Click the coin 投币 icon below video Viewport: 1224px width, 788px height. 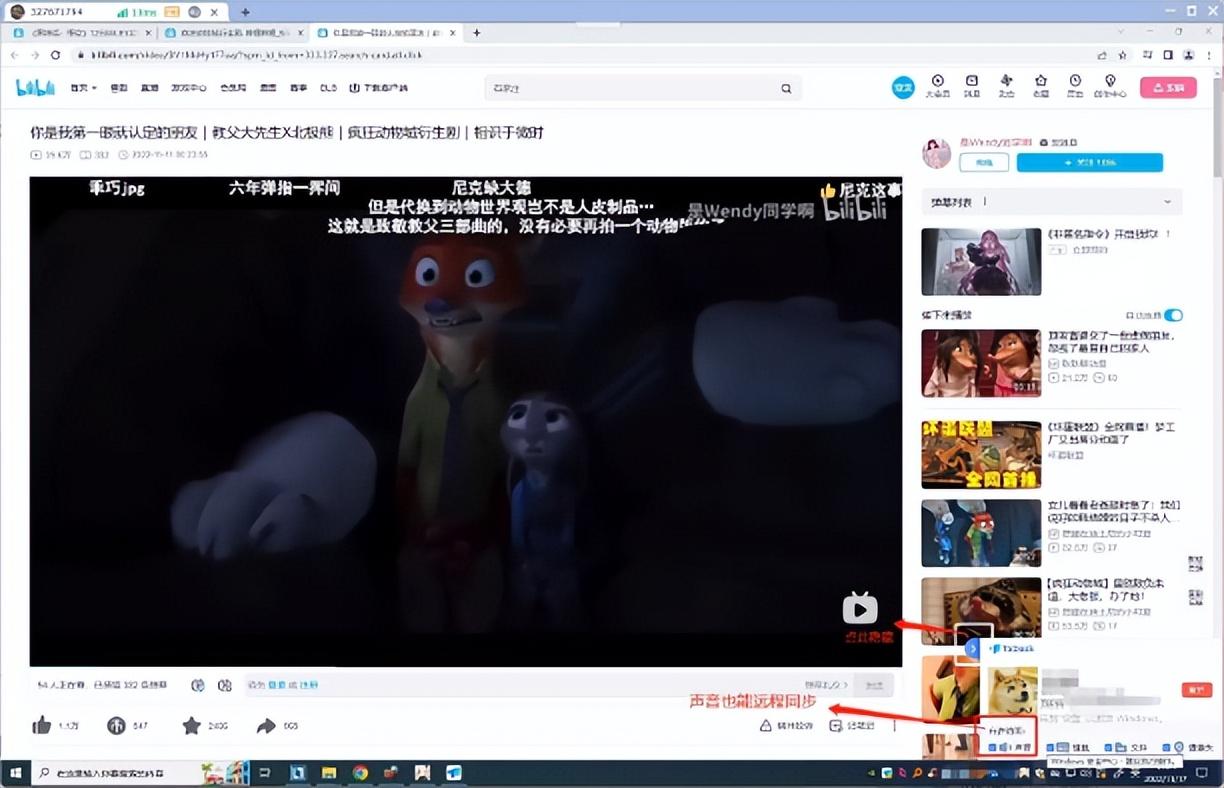coord(116,726)
